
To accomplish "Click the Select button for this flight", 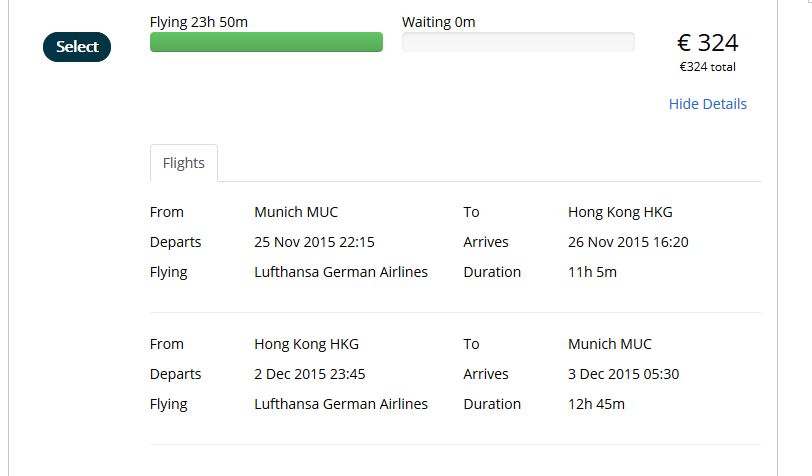I will (x=77, y=47).
